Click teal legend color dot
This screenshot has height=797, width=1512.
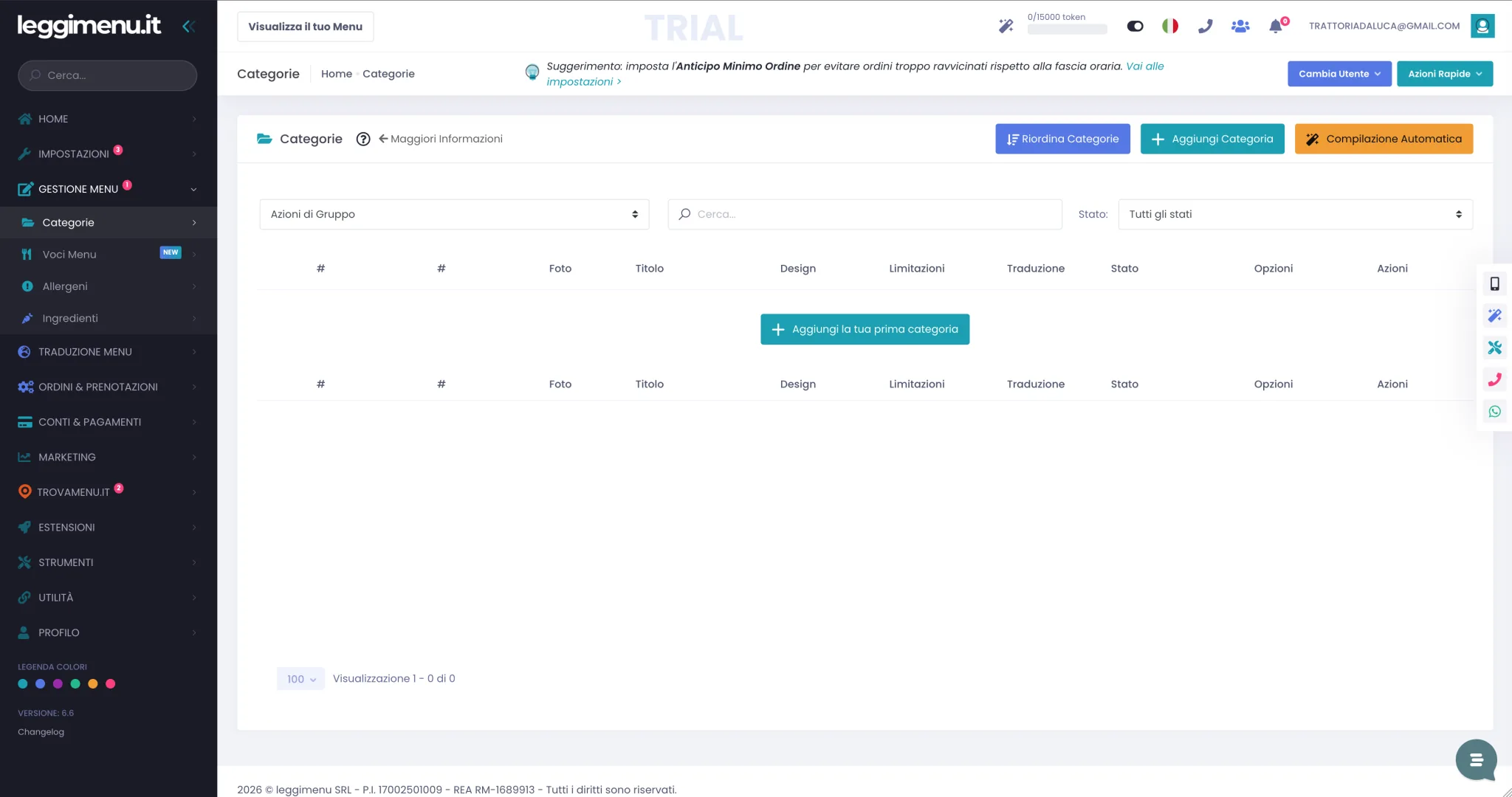(23, 684)
